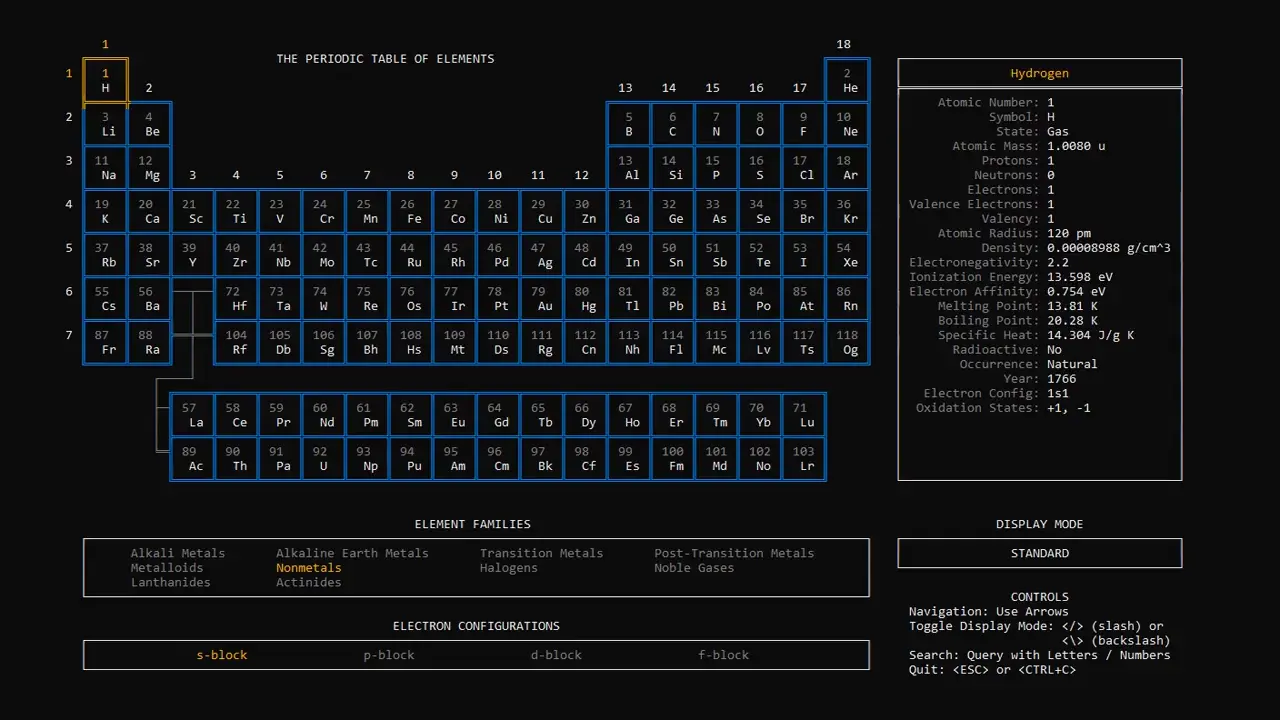1280x720 pixels.
Task: Click the Silver (Ag) tile
Action: [543, 255]
